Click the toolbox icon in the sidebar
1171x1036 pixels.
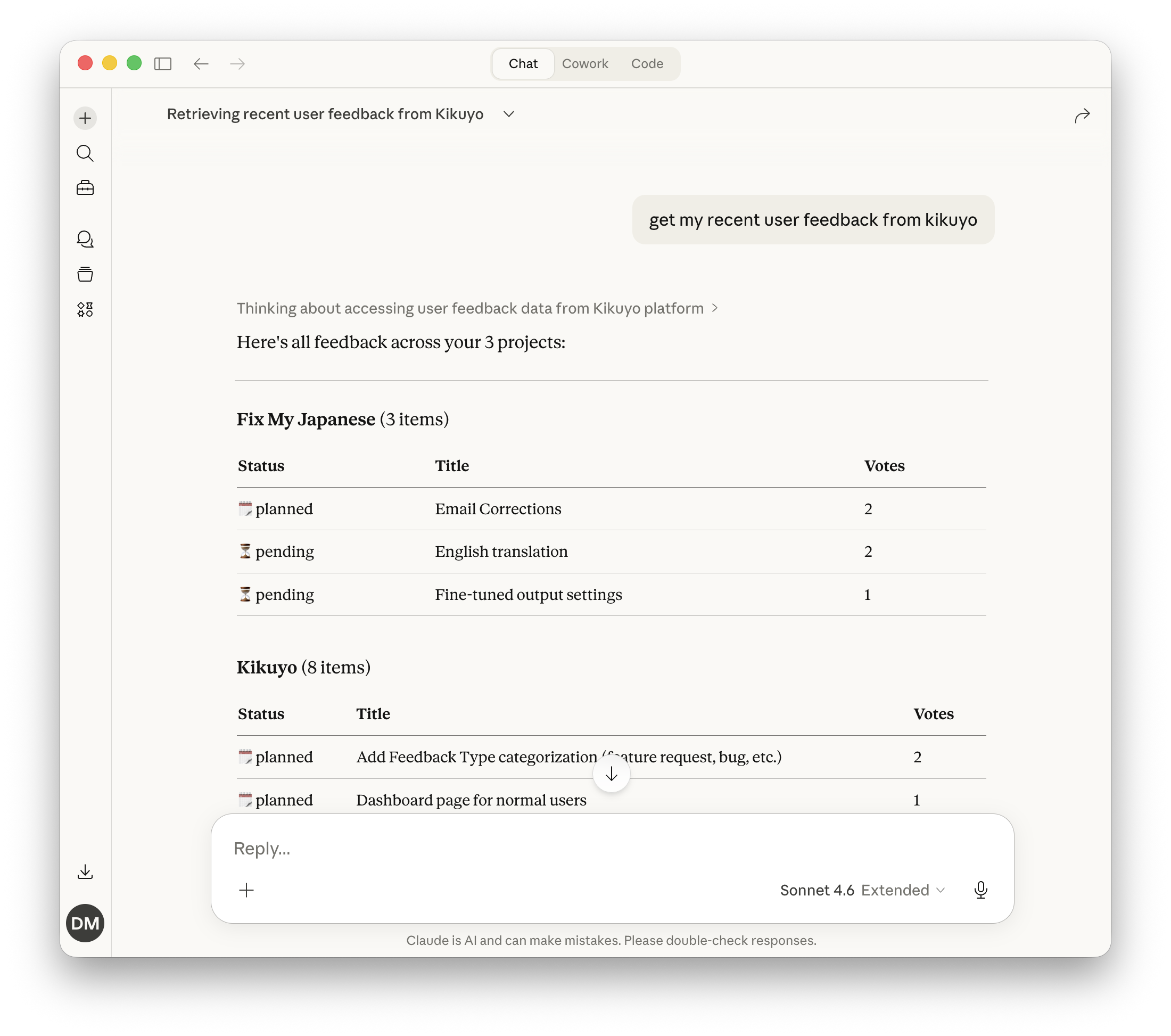click(x=85, y=188)
